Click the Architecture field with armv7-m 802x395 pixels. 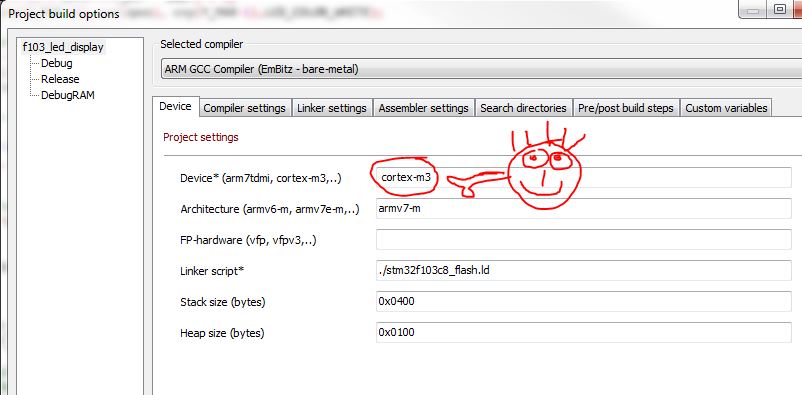[584, 209]
